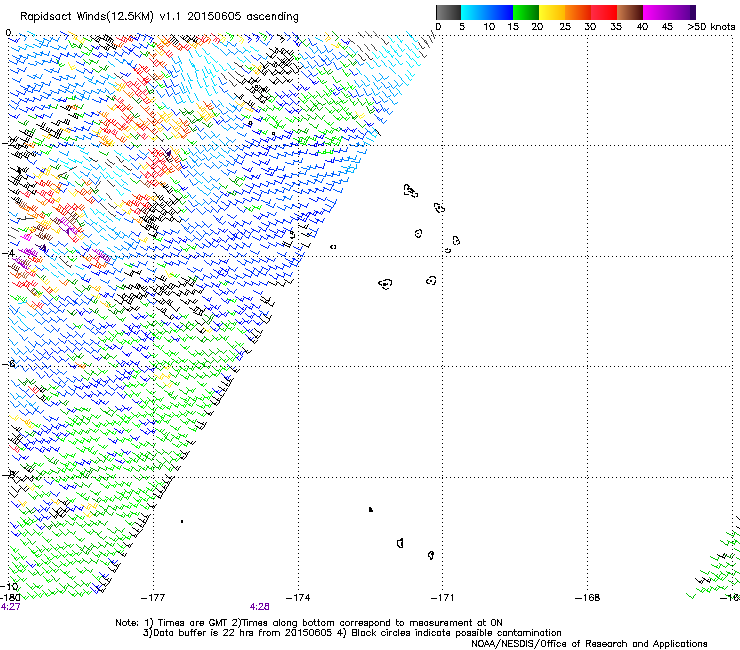Click the 4:28 pass time label
Image resolution: width=740 pixels, height=650 pixels.
(260, 607)
